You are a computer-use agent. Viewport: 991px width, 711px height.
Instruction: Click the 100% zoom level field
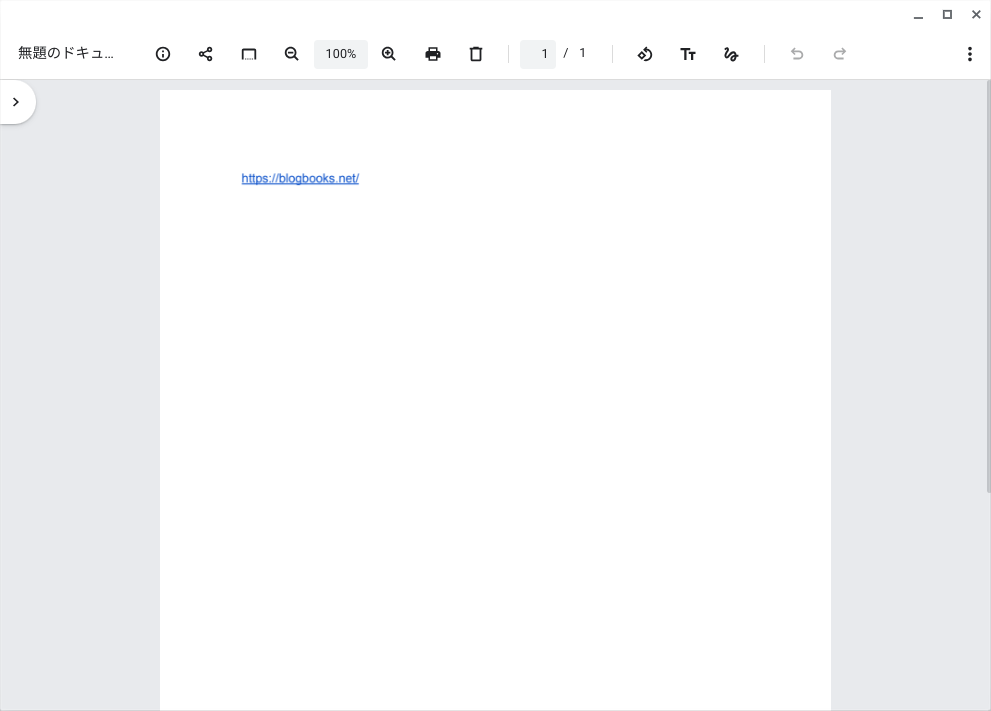coord(341,54)
